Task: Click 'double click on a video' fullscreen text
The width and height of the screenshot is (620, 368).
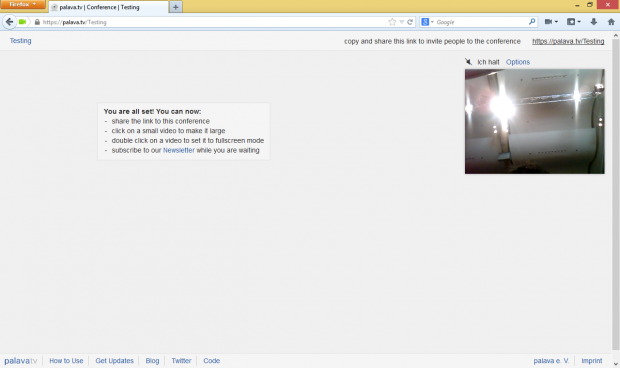Action: [187, 140]
